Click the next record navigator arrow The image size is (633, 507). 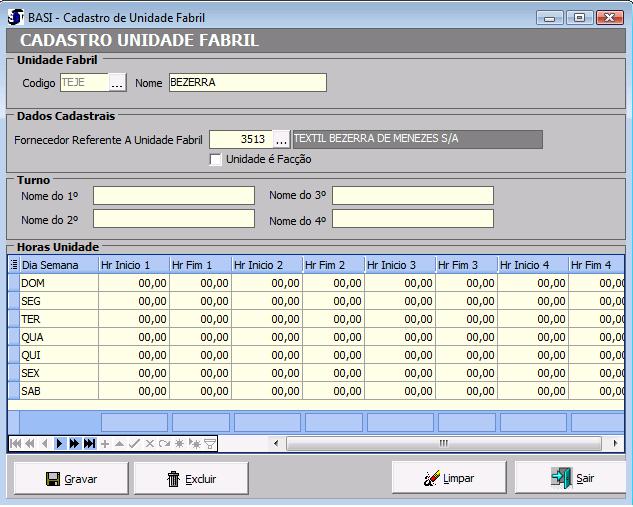click(60, 443)
